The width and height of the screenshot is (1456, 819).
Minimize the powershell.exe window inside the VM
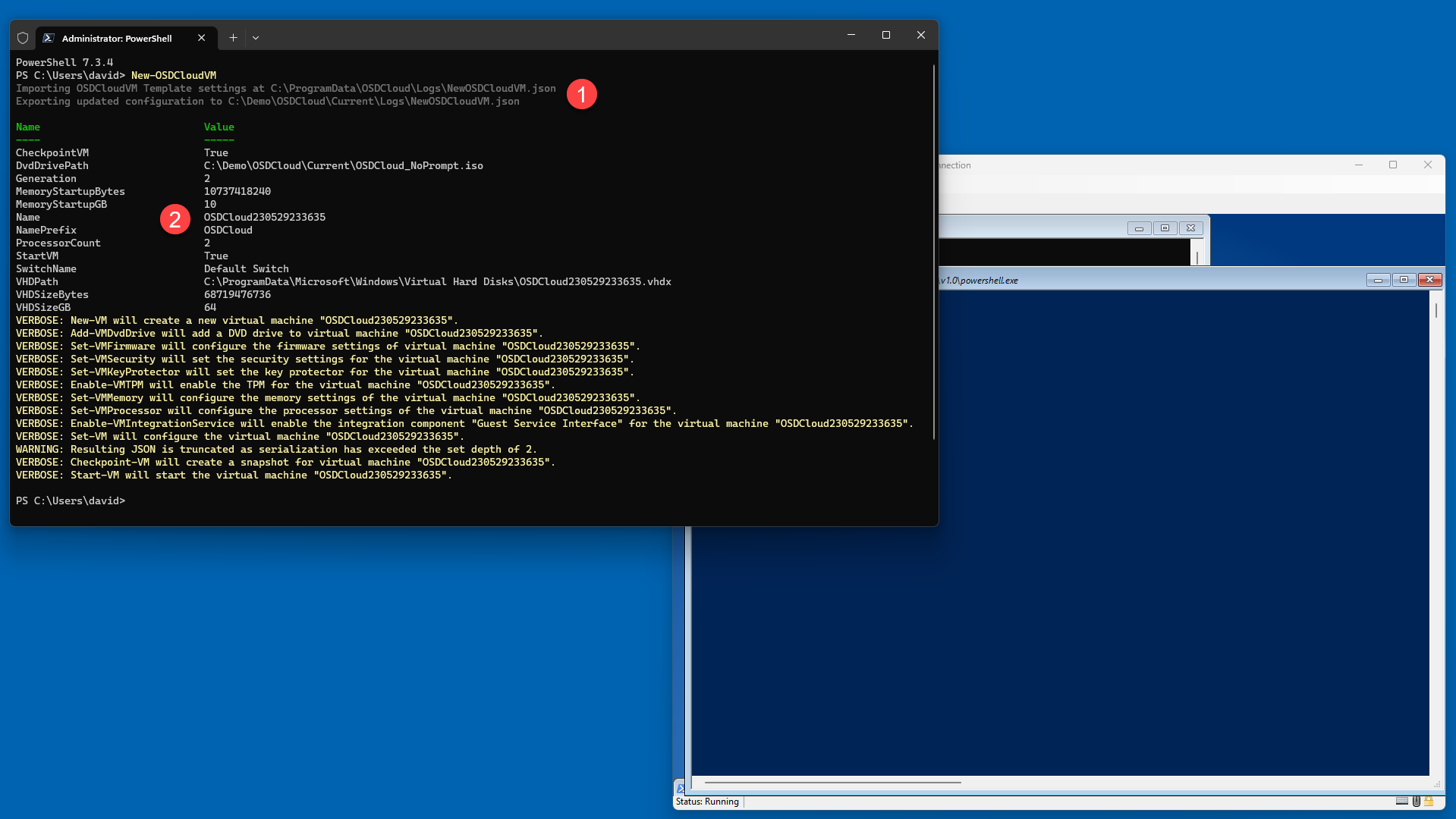1378,281
